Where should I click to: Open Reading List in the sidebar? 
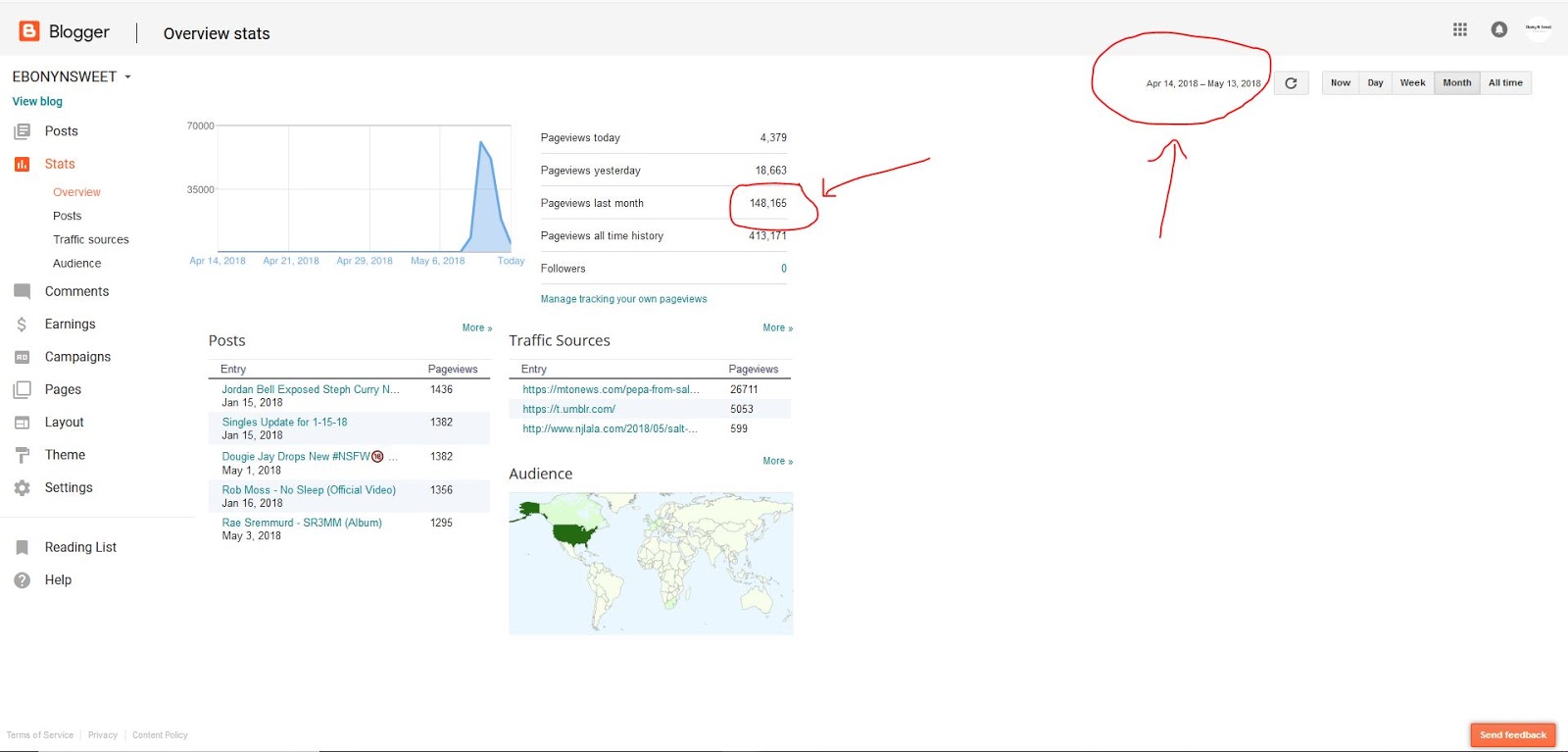coord(80,547)
